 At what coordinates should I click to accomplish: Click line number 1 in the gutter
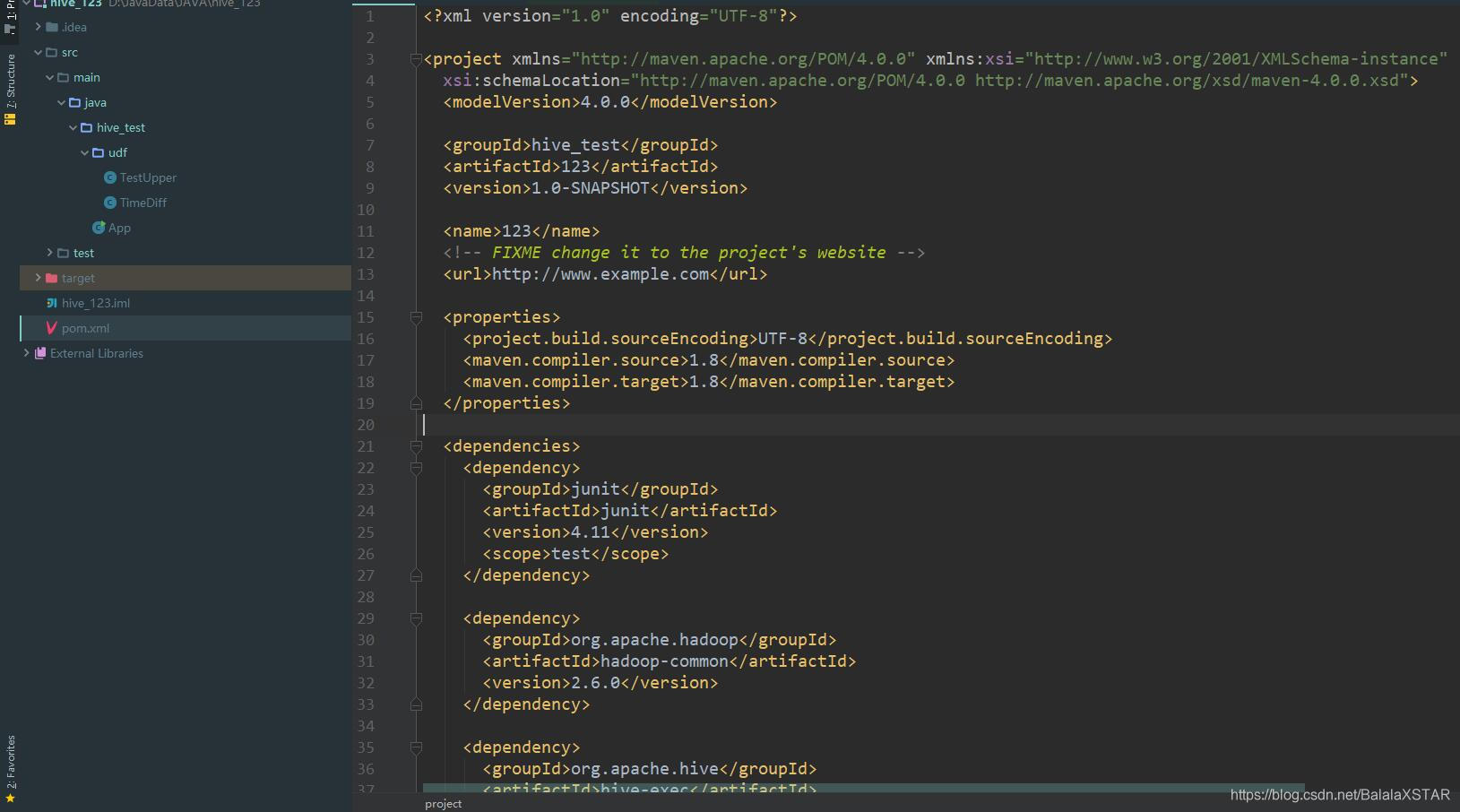(370, 16)
